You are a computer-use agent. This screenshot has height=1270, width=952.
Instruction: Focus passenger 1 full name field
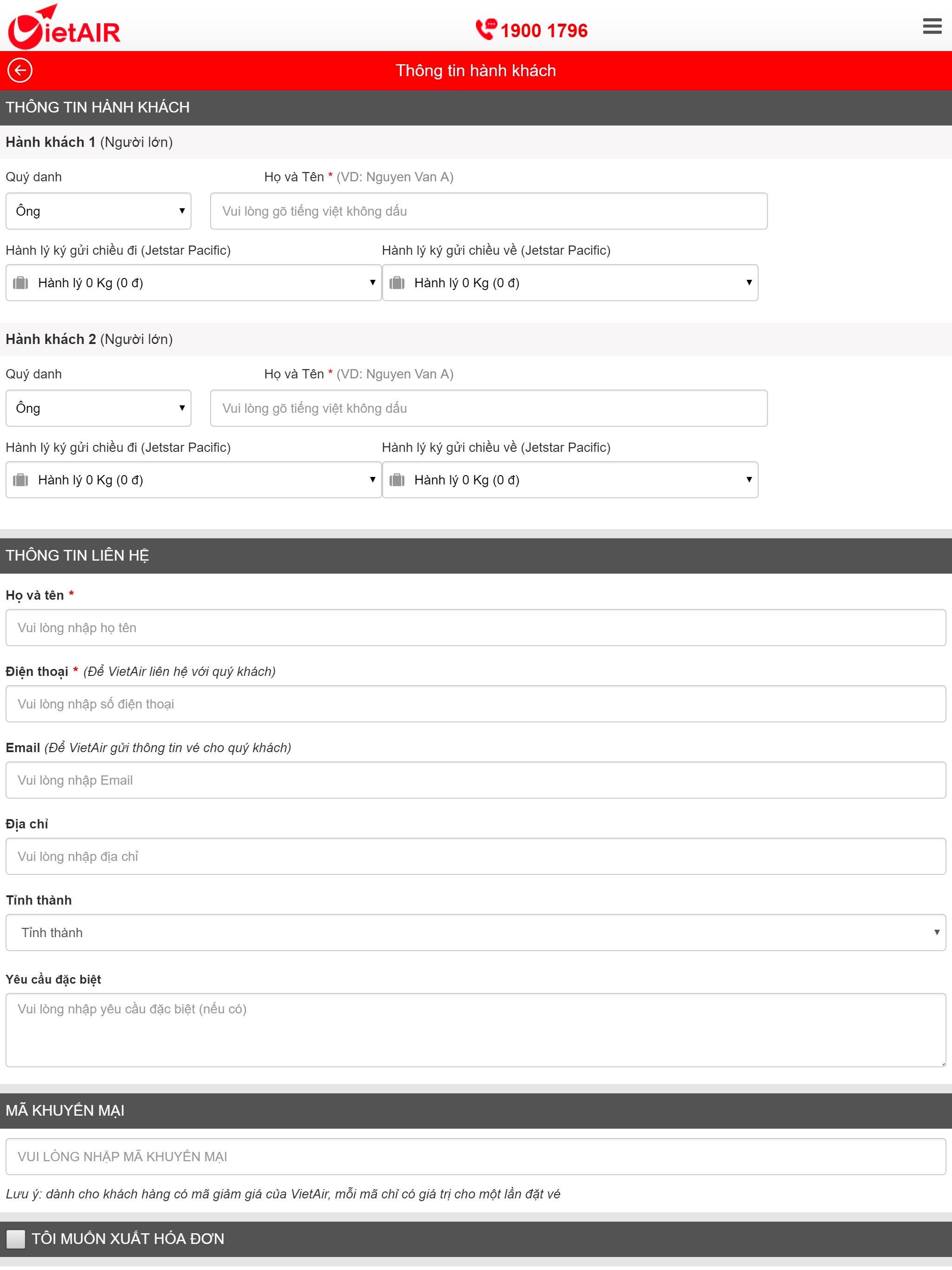tap(489, 211)
